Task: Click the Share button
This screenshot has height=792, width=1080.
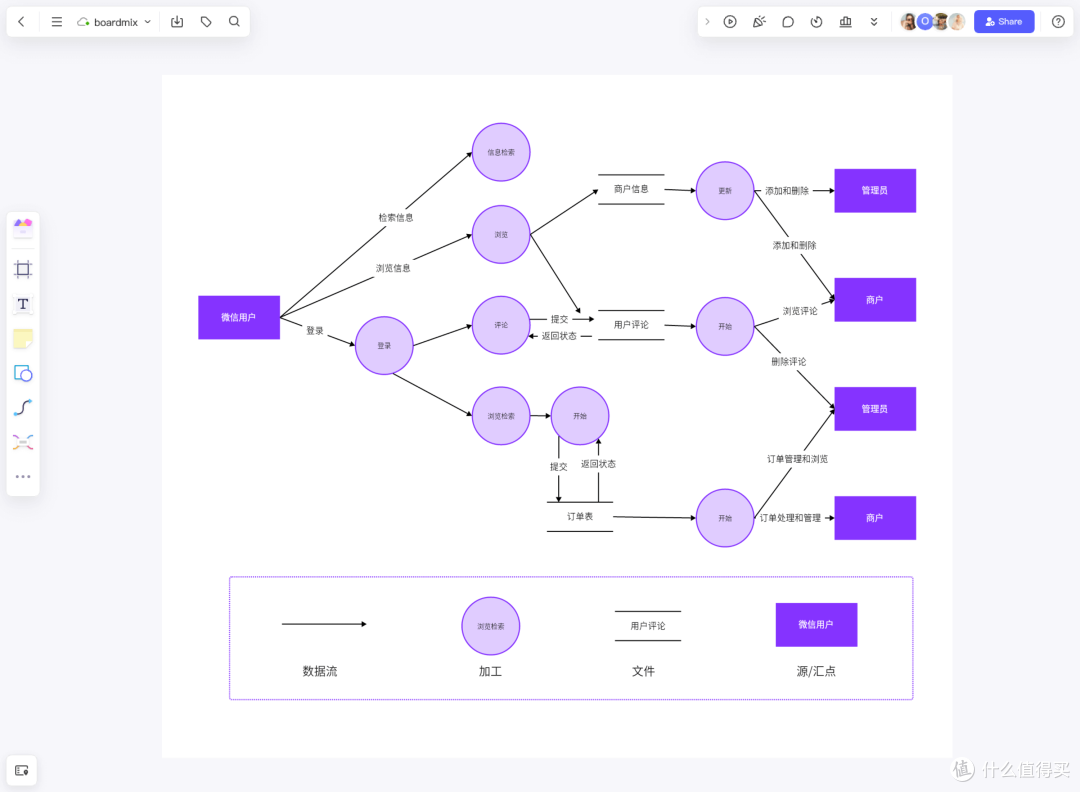Action: [1004, 22]
